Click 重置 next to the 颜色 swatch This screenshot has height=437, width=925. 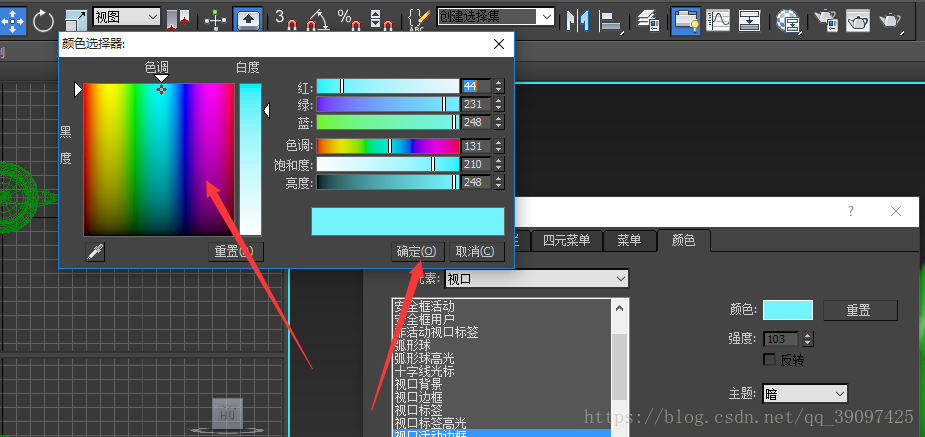click(x=860, y=310)
